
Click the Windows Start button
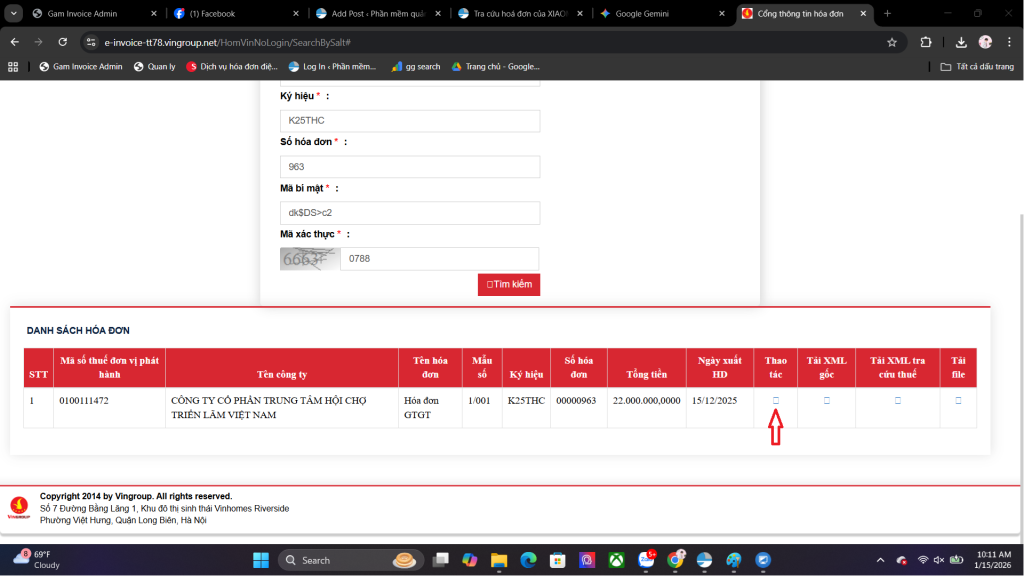click(260, 560)
